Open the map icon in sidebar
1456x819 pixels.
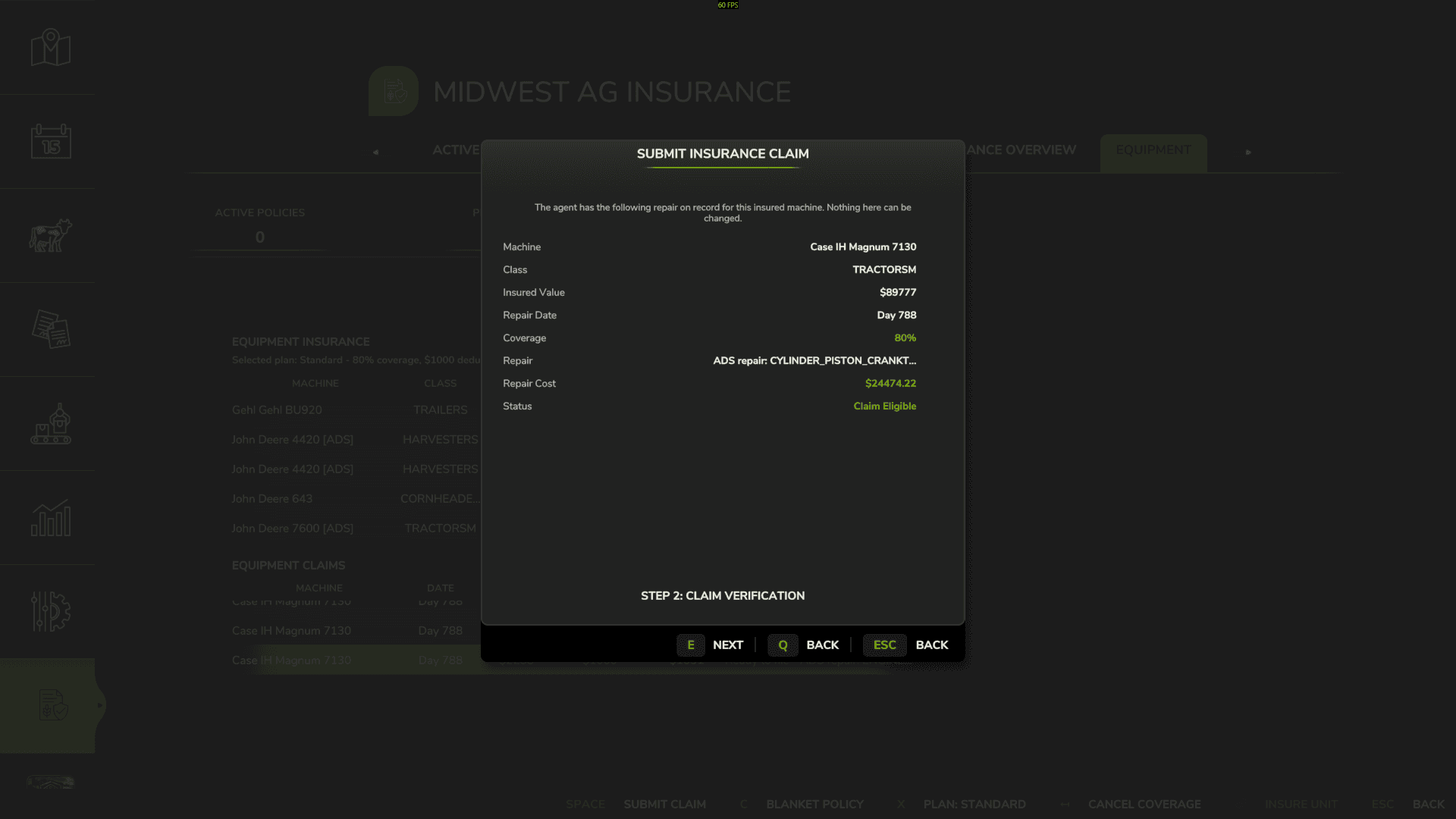pyautogui.click(x=51, y=47)
